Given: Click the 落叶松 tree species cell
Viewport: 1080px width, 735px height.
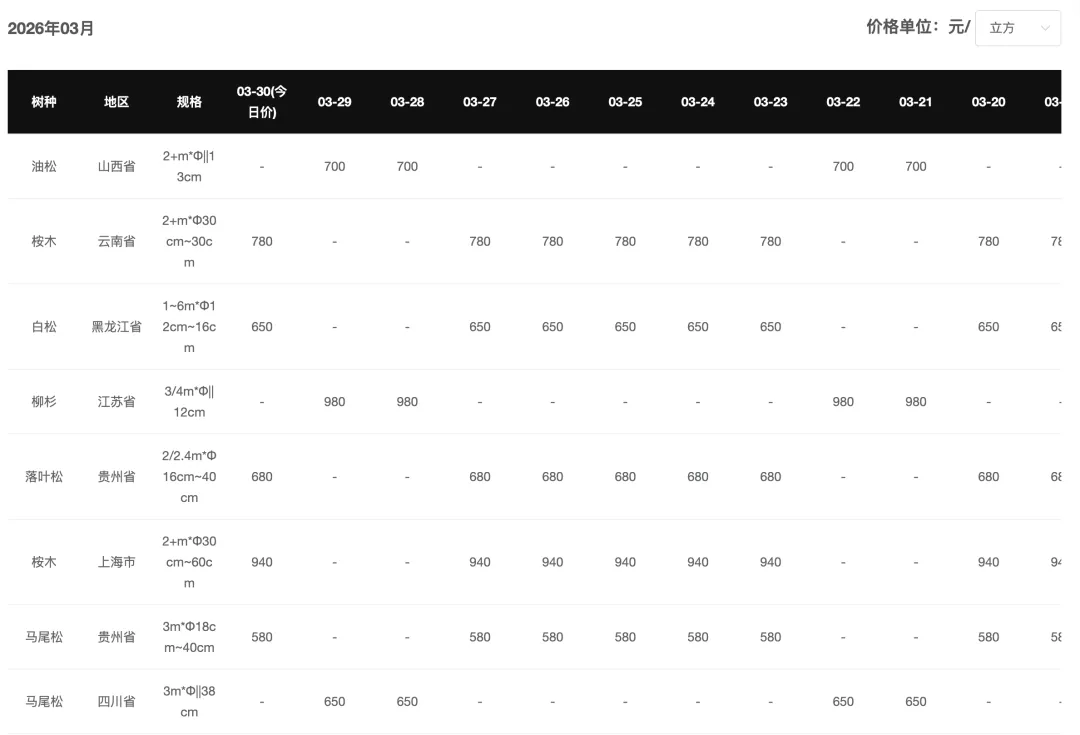Looking at the screenshot, I should [44, 477].
